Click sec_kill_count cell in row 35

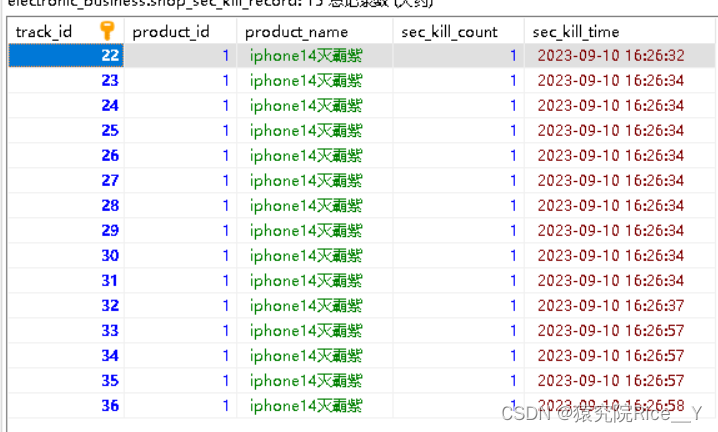tap(458, 380)
